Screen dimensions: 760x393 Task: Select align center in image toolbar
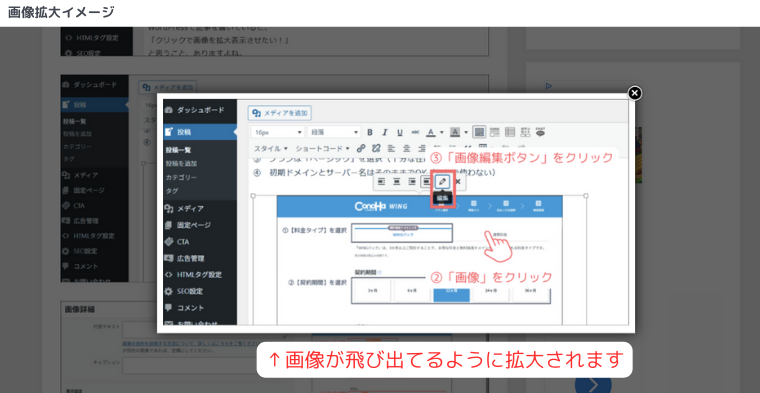(396, 182)
